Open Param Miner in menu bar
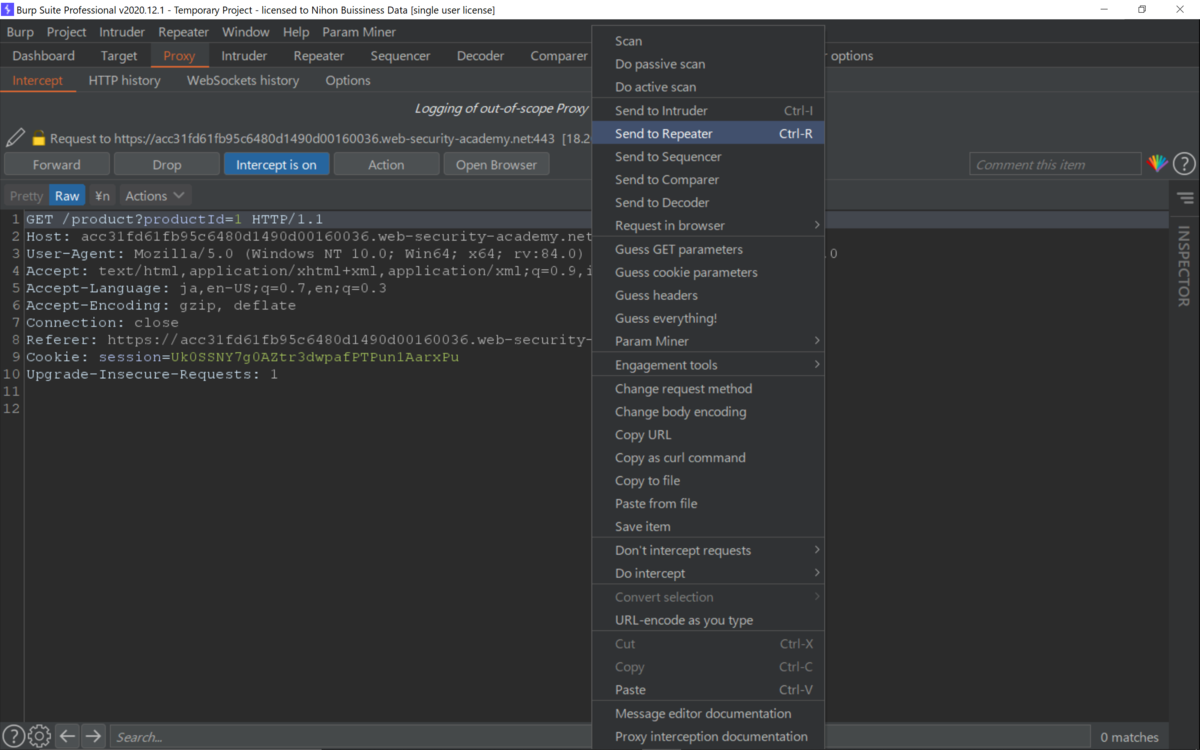The width and height of the screenshot is (1200, 750). click(x=359, y=32)
